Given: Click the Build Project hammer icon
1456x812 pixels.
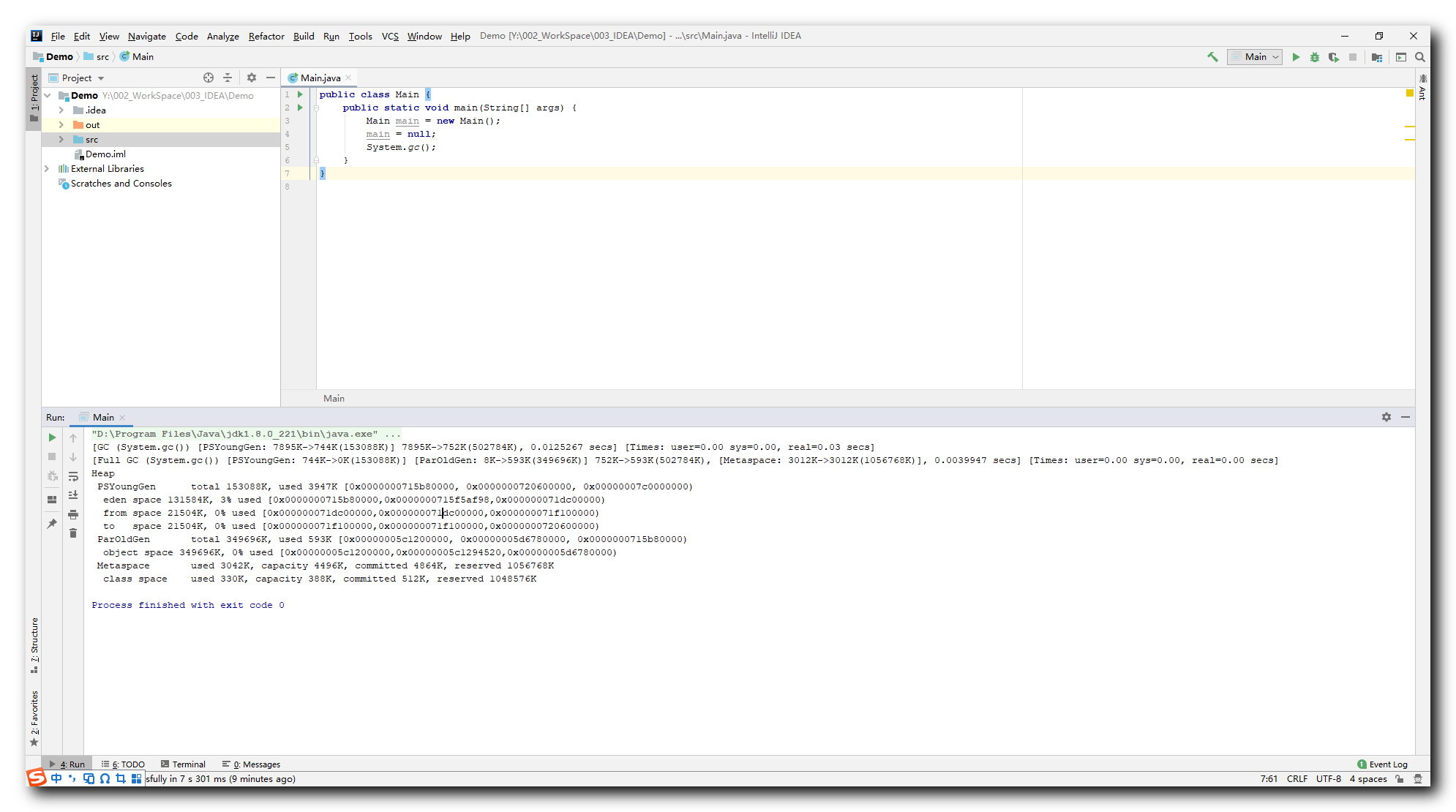Looking at the screenshot, I should point(1212,57).
